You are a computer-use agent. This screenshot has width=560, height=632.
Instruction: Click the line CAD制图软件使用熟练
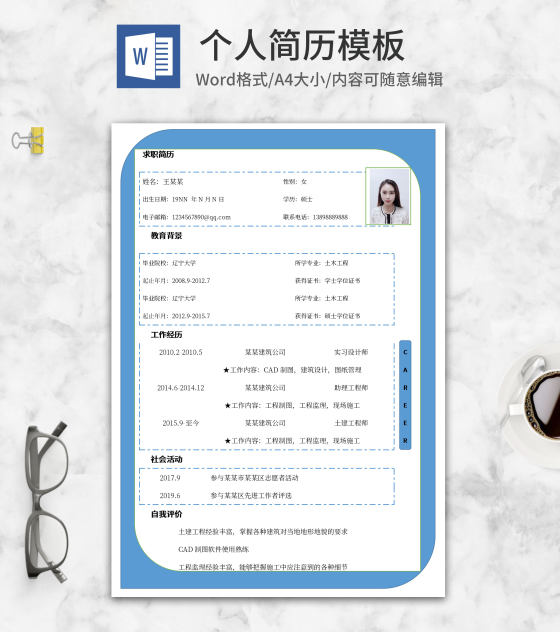214,549
